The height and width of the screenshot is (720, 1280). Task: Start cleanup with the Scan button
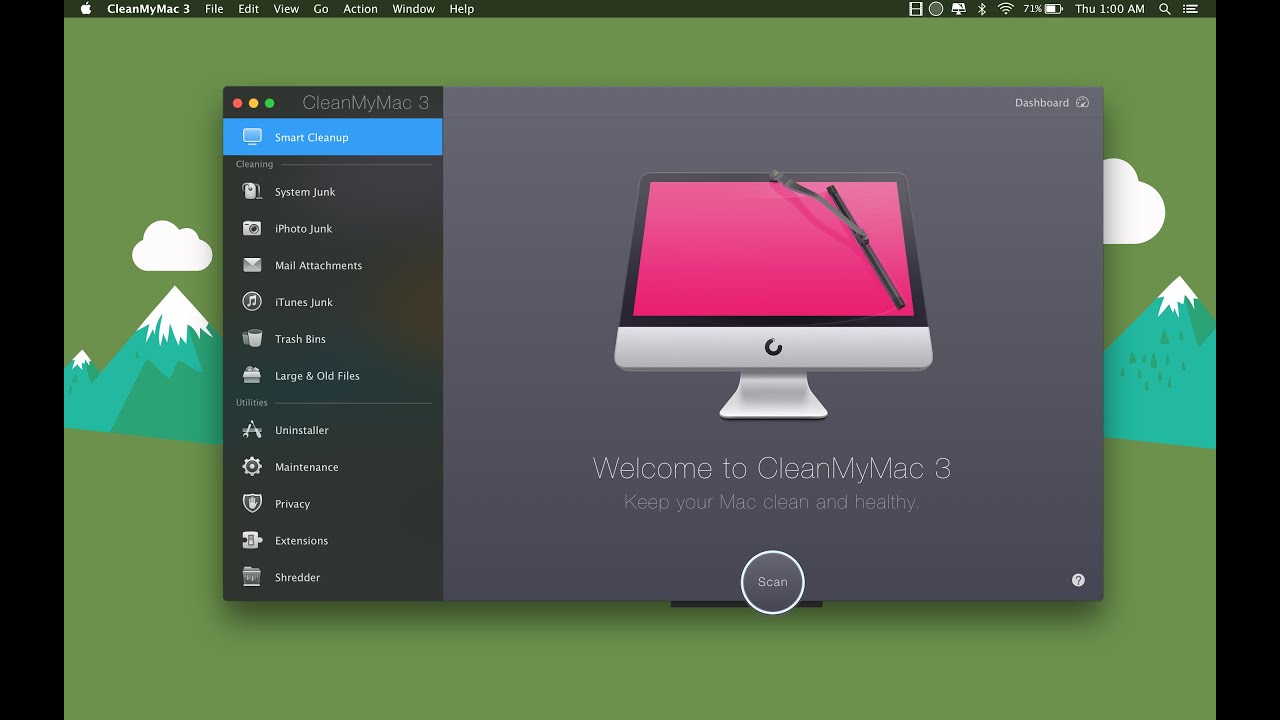pos(772,582)
